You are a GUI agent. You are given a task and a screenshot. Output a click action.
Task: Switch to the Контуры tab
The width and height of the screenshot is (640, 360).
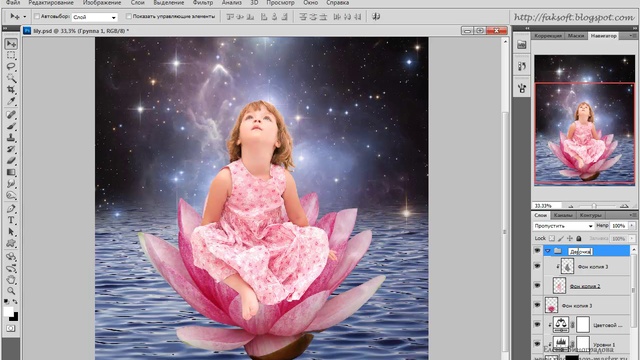pos(590,215)
